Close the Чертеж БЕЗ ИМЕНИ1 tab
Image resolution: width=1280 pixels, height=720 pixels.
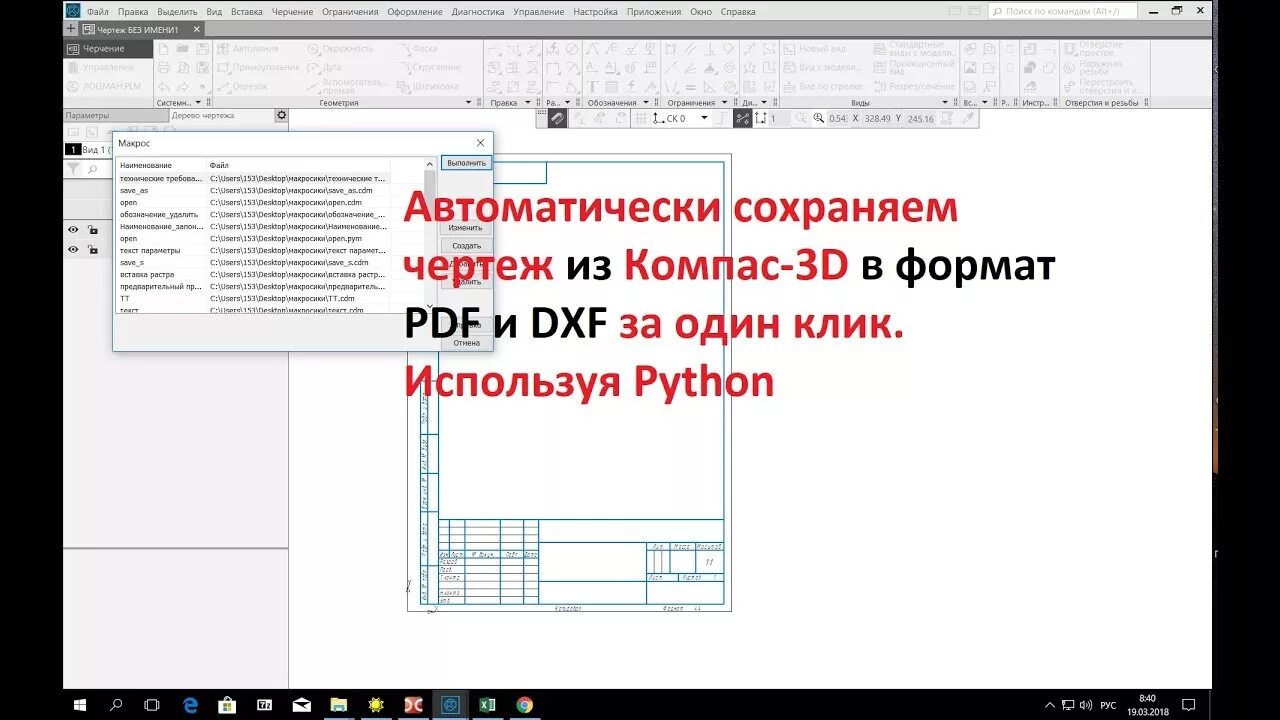click(196, 29)
